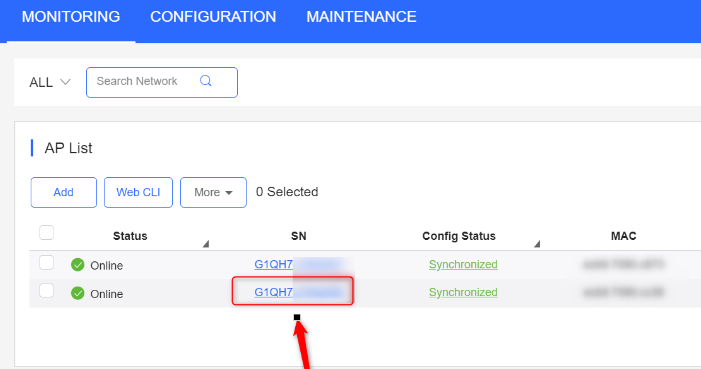Go to the MAINTENANCE tab
This screenshot has width=701, height=369.
[x=361, y=17]
